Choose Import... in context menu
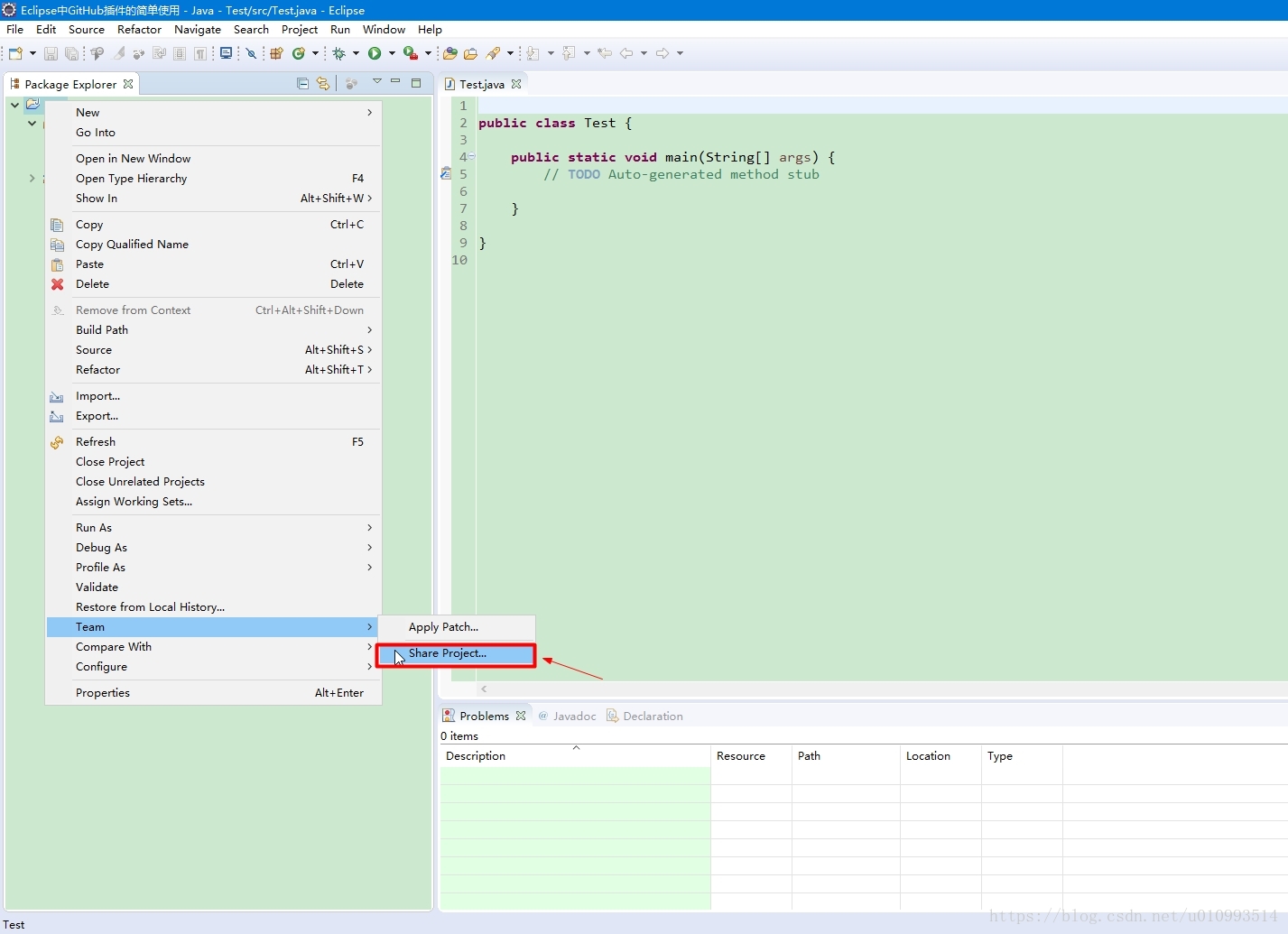The height and width of the screenshot is (934, 1288). click(213, 396)
